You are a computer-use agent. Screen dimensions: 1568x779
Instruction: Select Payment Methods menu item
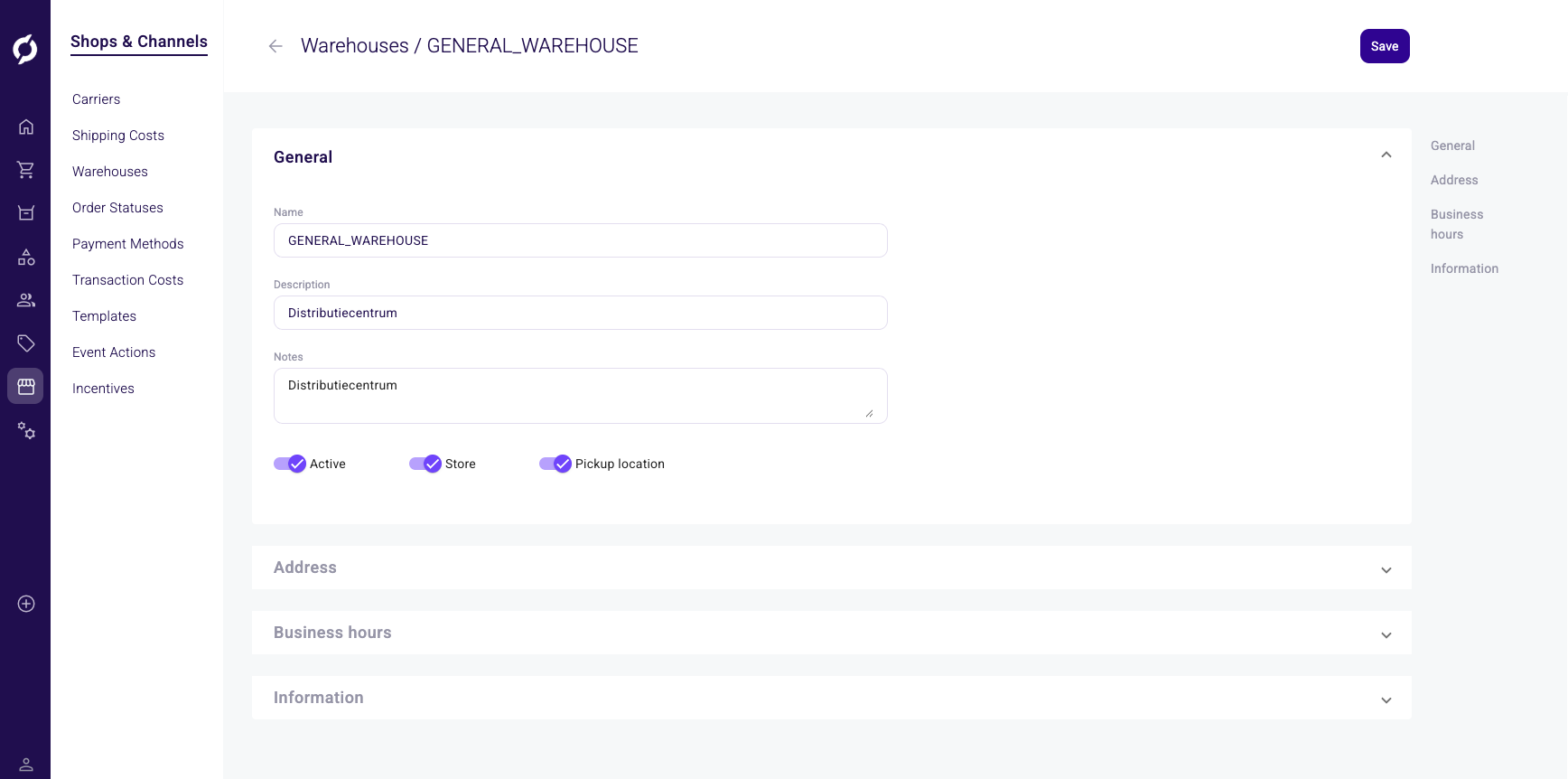(128, 244)
